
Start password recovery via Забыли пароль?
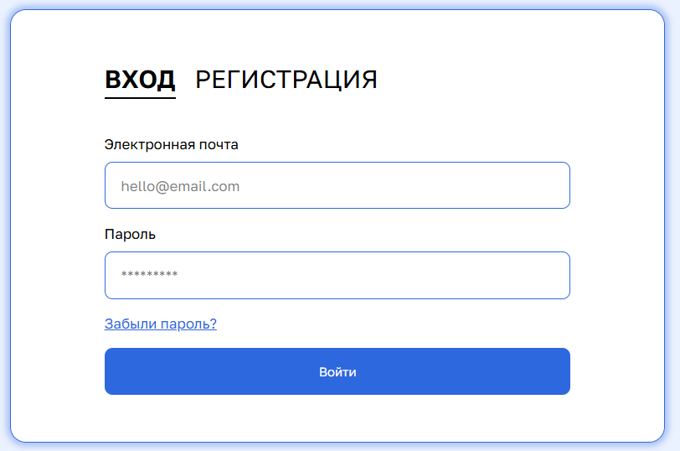[x=160, y=324]
